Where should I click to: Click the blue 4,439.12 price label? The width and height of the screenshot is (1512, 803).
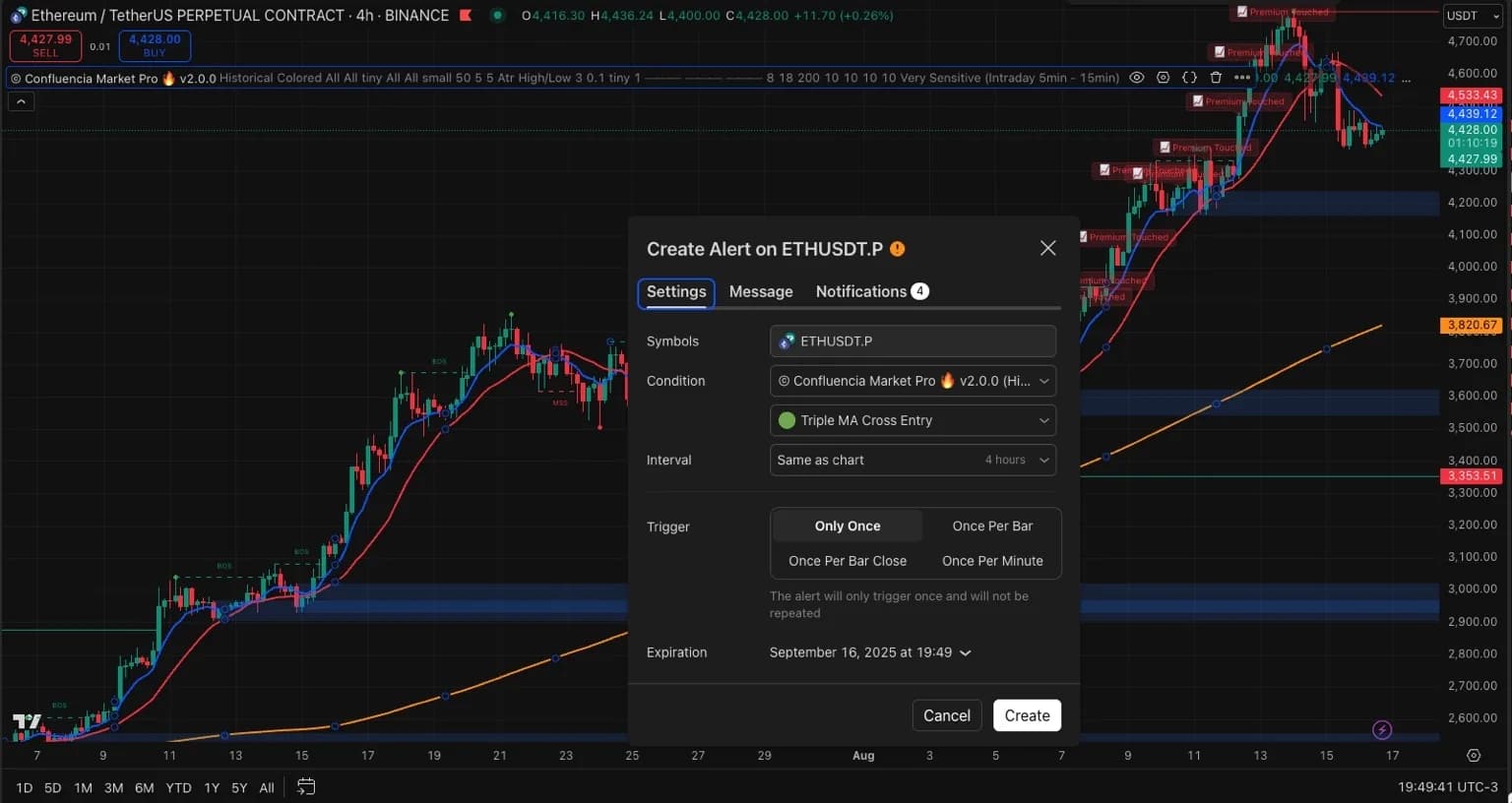coord(1472,114)
